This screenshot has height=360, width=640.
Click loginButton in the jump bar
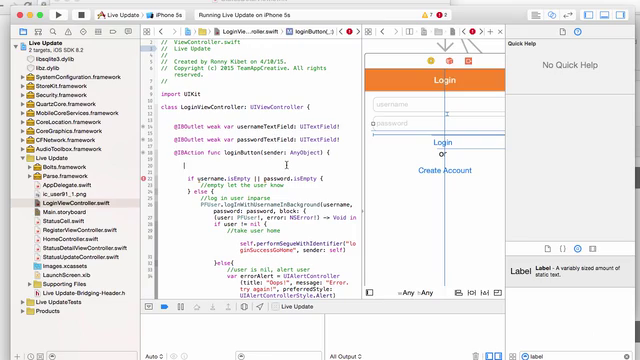[310, 31]
